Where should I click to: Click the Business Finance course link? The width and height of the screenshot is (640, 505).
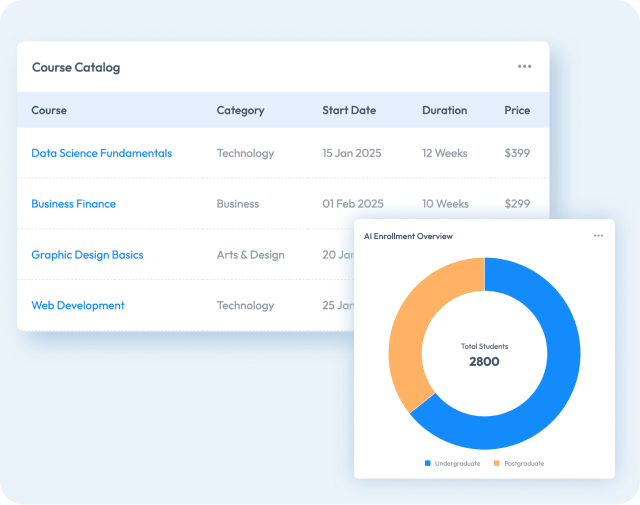coord(73,204)
